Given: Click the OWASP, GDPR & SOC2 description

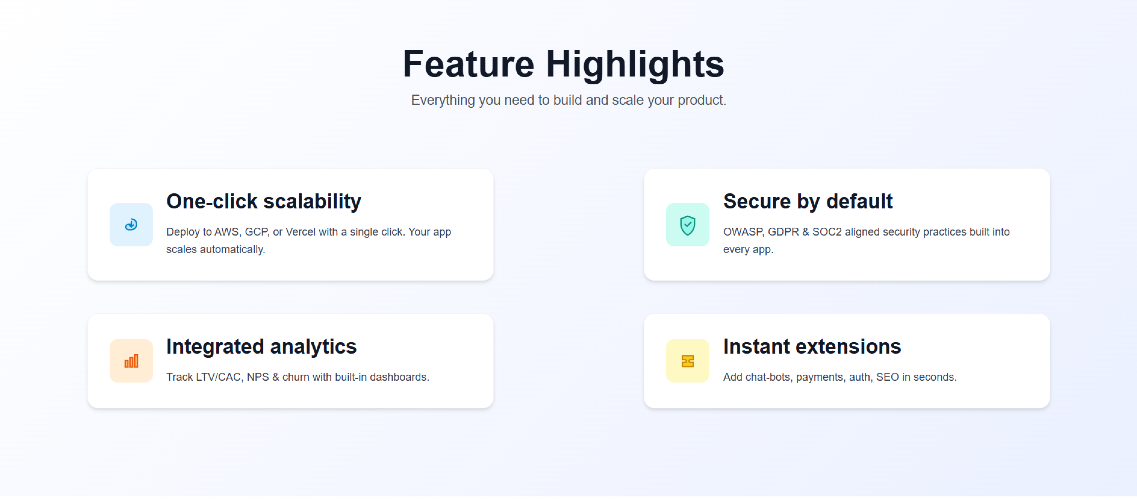Looking at the screenshot, I should (867, 241).
